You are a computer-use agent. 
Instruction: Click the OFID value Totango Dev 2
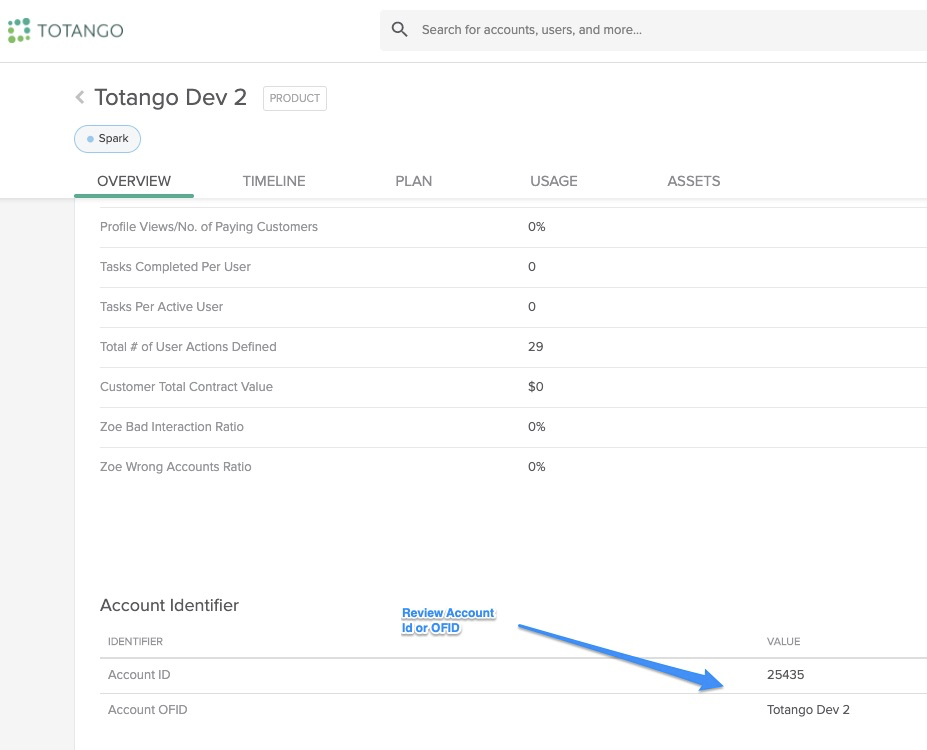coord(808,710)
